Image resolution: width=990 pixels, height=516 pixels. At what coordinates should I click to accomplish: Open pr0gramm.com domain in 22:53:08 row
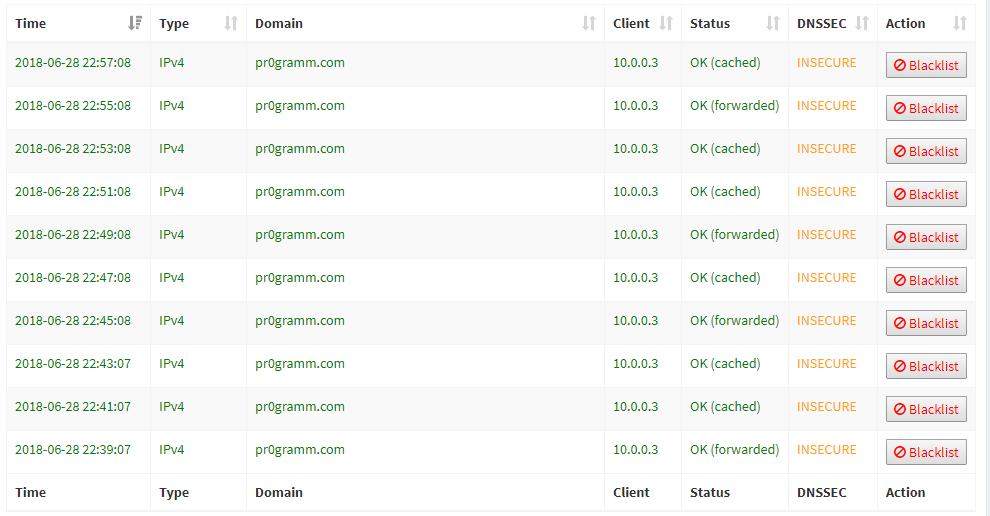[x=300, y=149]
